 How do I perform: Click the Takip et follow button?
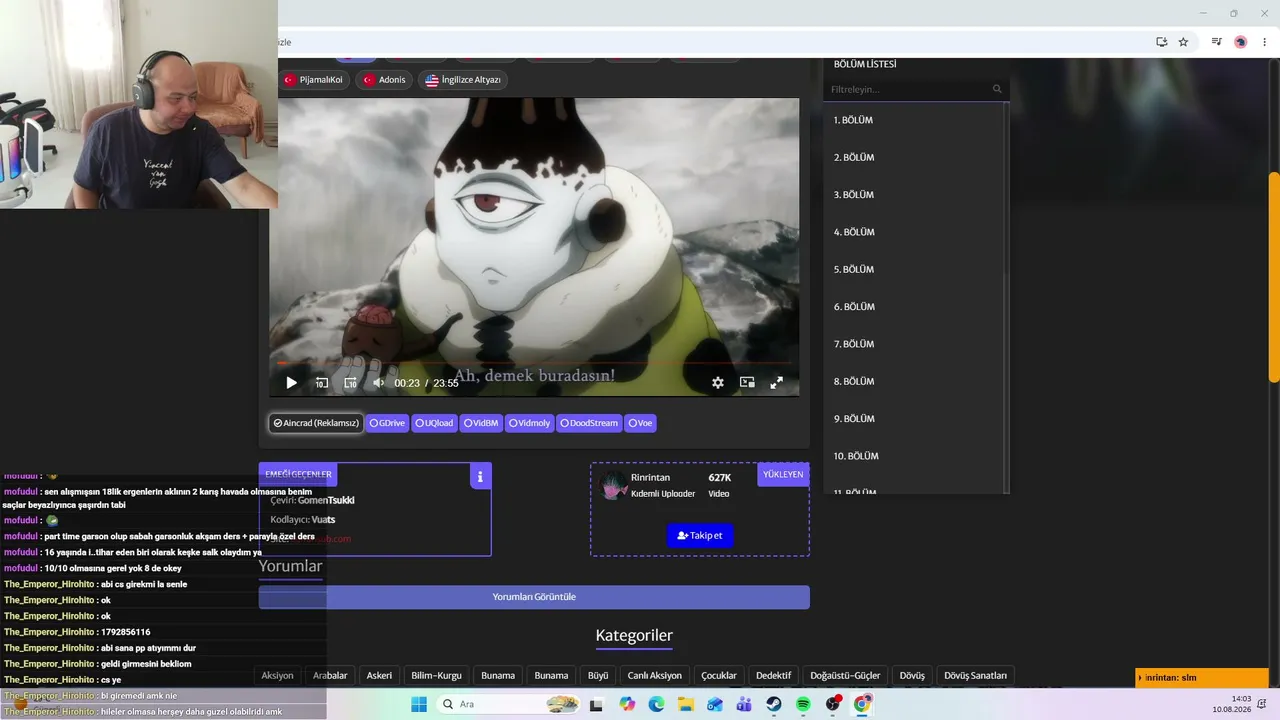tap(700, 535)
